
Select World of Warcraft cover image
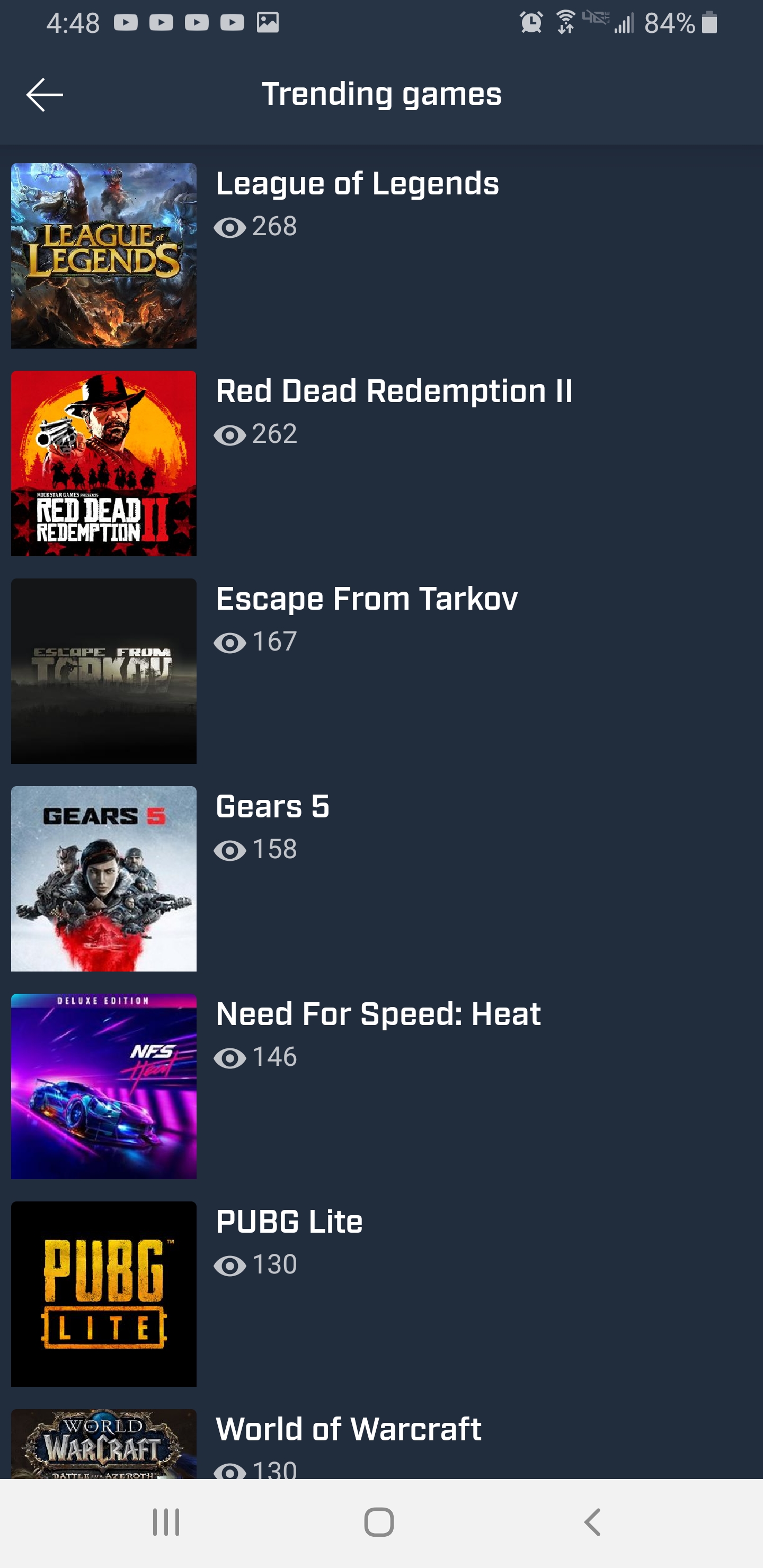pyautogui.click(x=103, y=1444)
